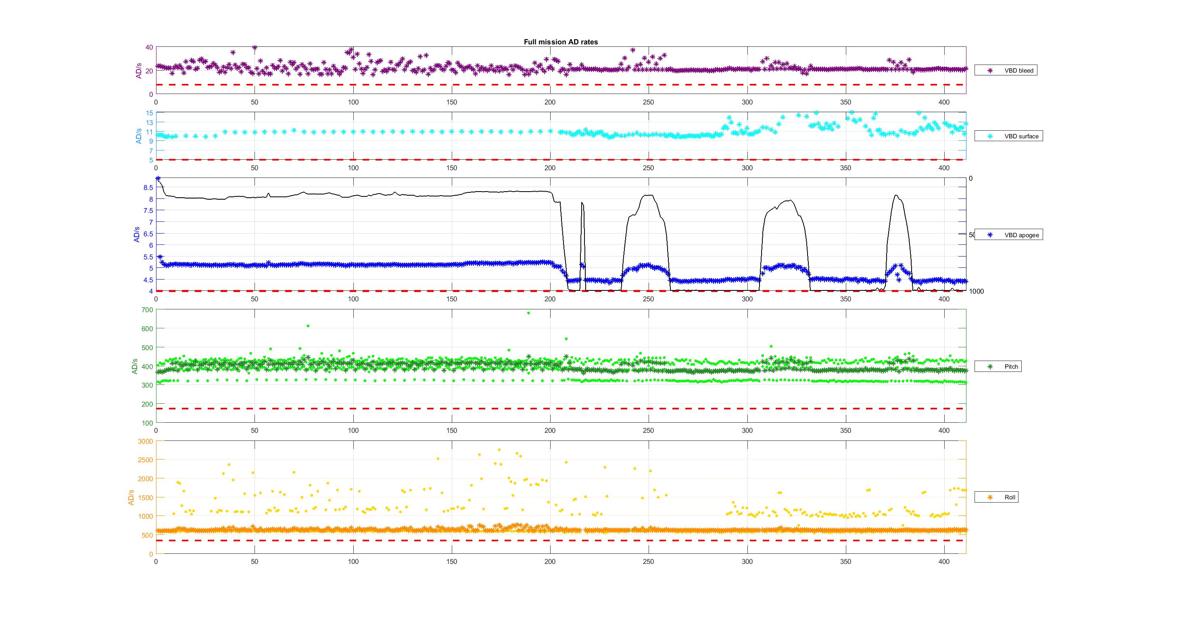This screenshot has width=1200, height=622.
Task: Click the purple 'AD/s' label of VBD bleed plot
Action: pos(138,71)
